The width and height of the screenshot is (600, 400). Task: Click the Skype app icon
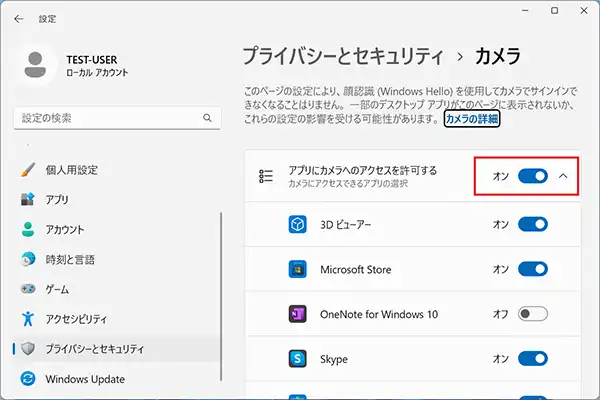297,359
